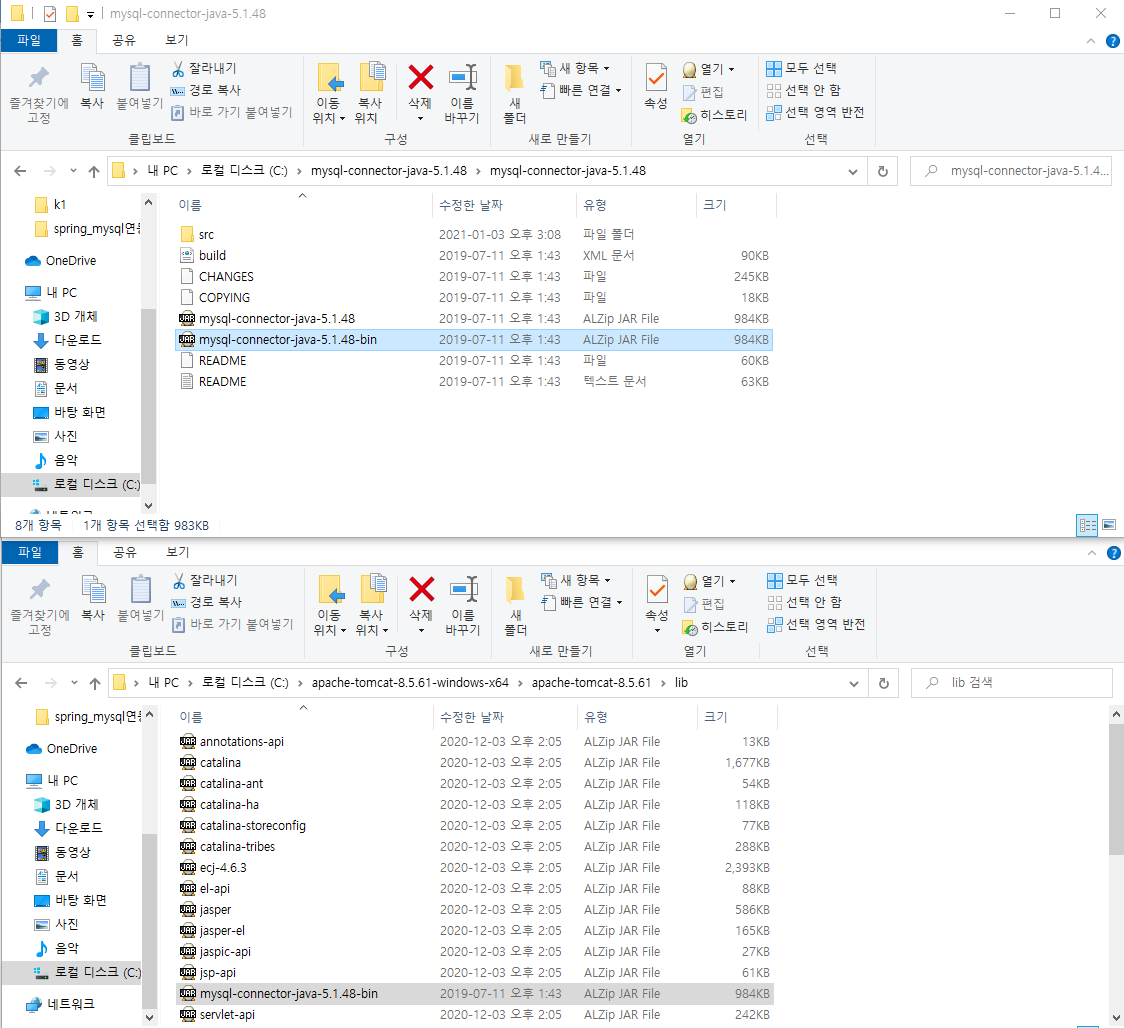Open address bar history dropdown in bottom window
Viewport: 1124px width, 1028px height.
coord(853,683)
